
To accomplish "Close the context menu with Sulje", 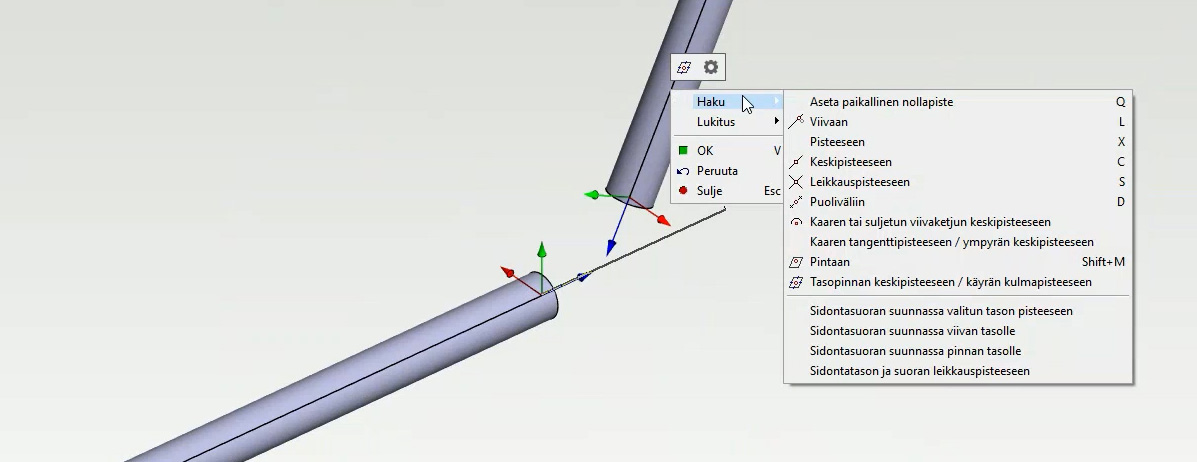I will [709, 191].
